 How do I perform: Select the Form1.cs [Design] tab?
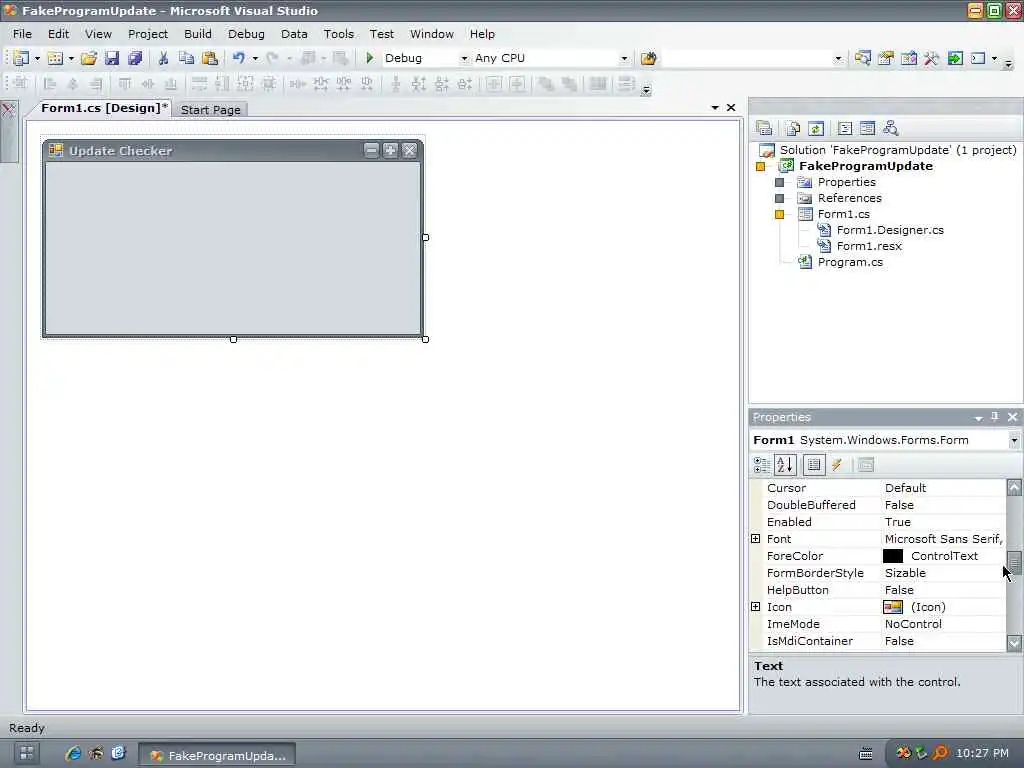(104, 108)
